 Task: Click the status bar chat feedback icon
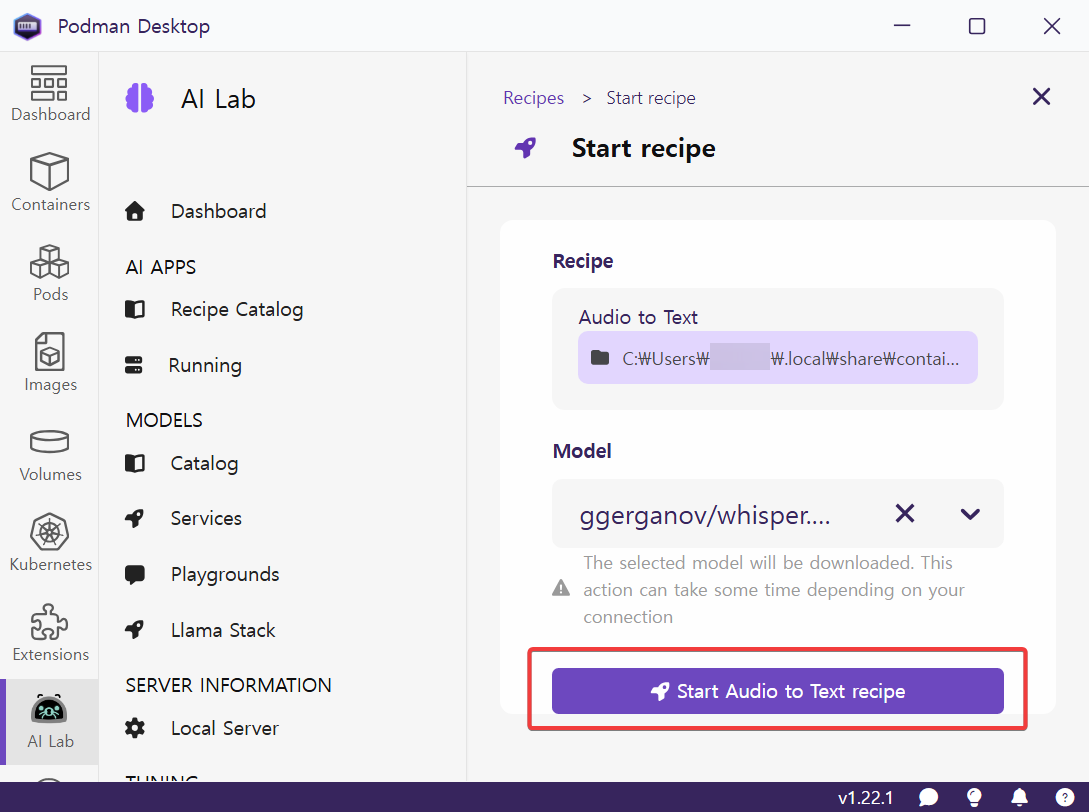click(x=929, y=797)
